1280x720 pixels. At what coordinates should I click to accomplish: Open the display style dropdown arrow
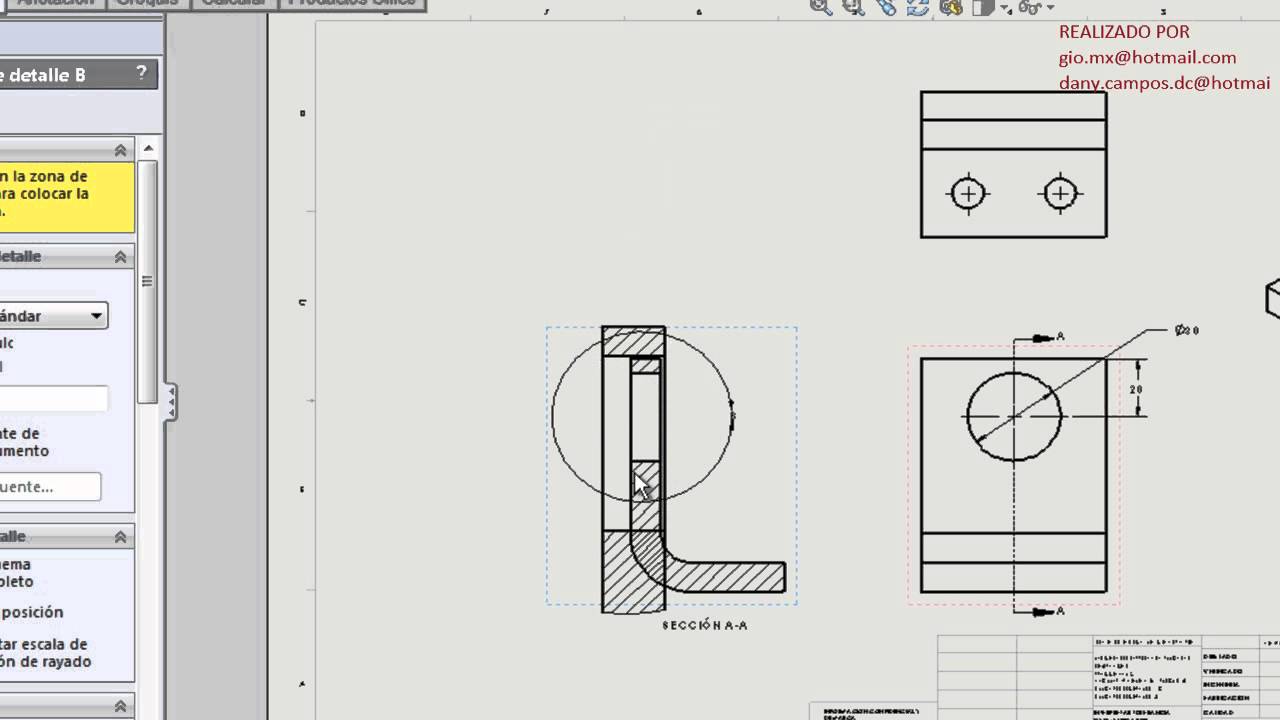coord(1005,8)
